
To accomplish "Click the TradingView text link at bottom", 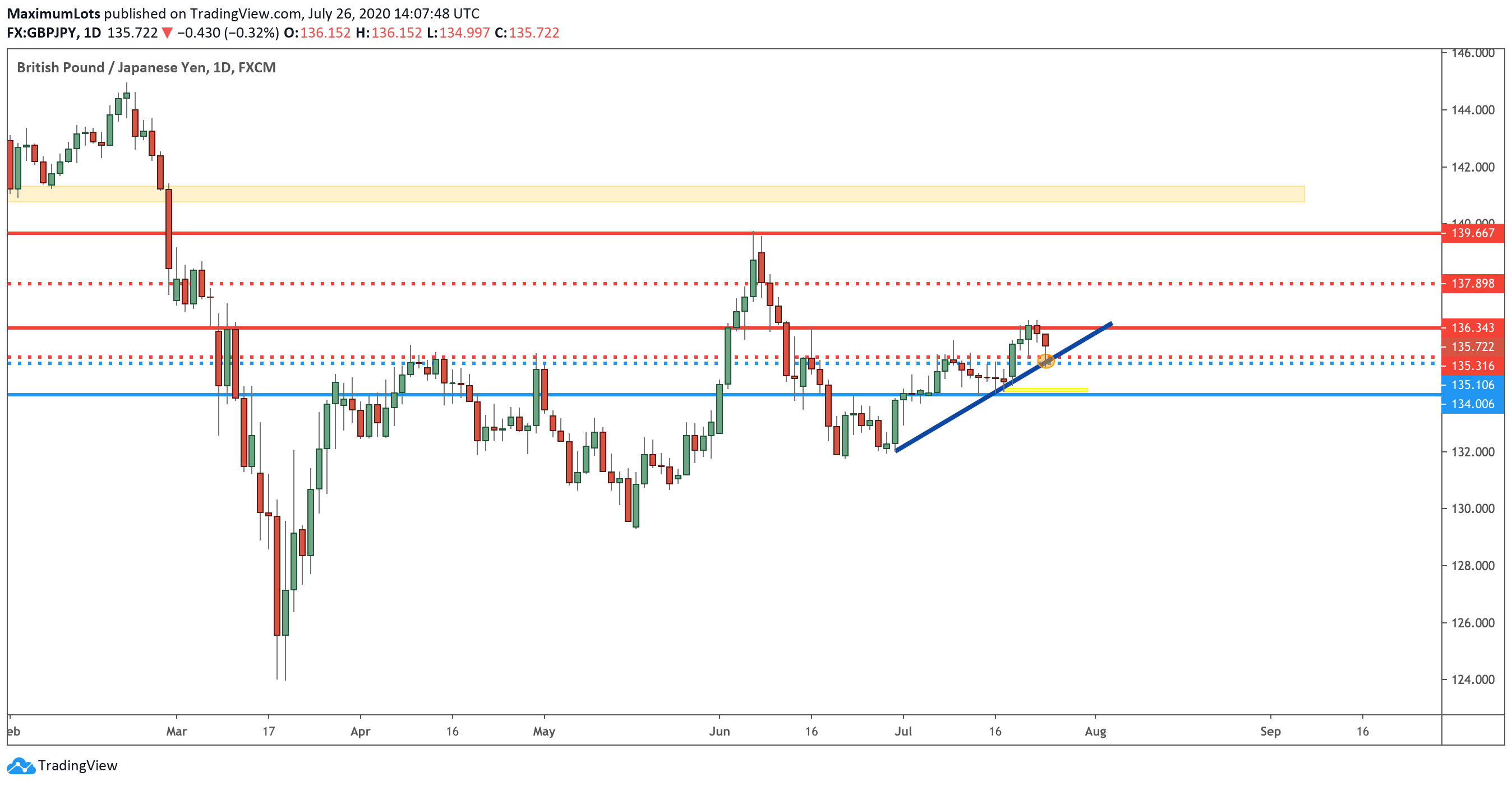I will pyautogui.click(x=77, y=765).
